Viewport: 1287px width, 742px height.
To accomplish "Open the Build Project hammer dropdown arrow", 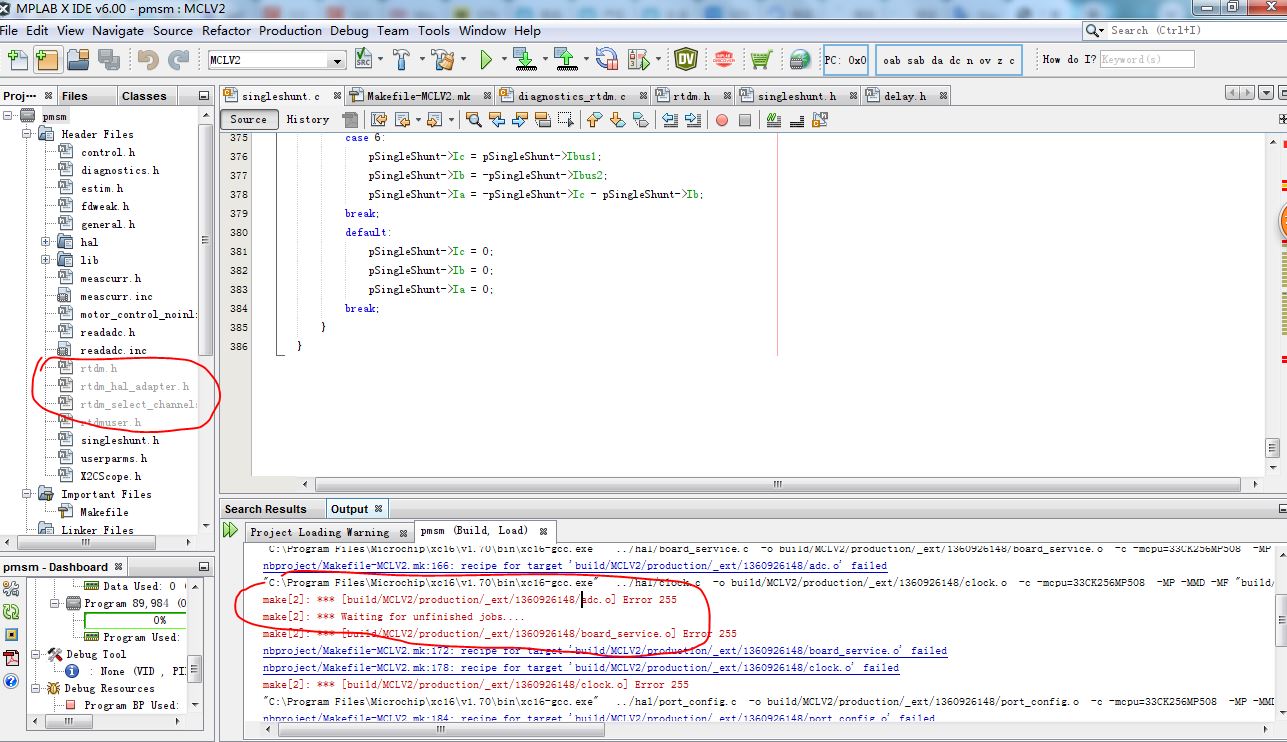I will tap(424, 60).
